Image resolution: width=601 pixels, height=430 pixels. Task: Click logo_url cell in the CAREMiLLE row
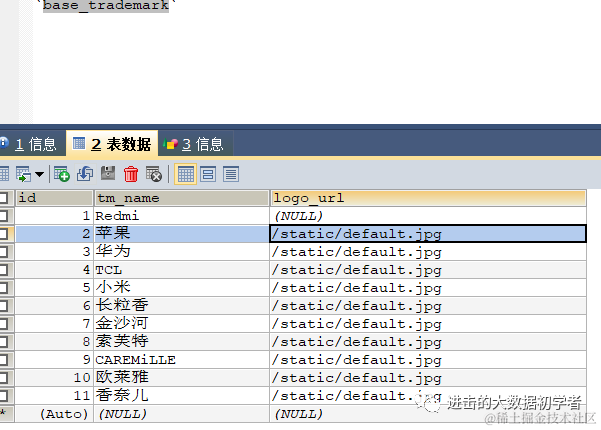coord(428,360)
